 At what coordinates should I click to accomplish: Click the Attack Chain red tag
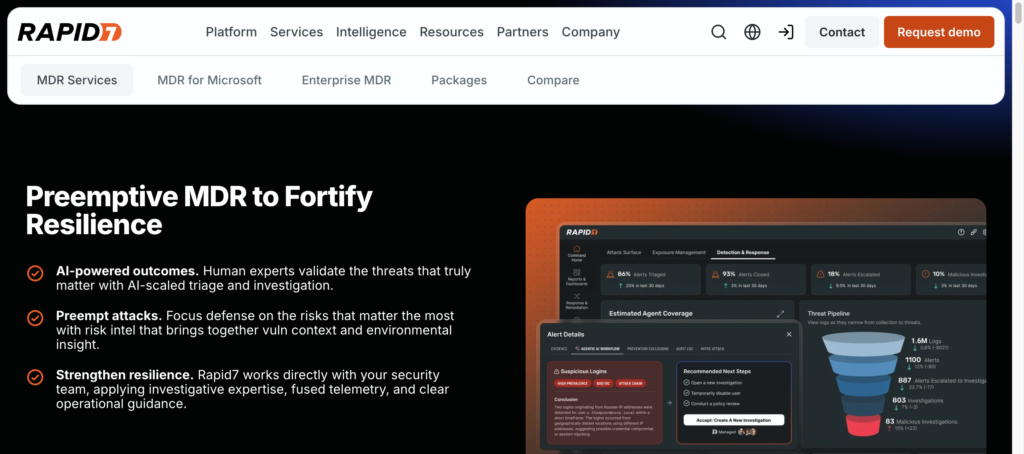629,383
